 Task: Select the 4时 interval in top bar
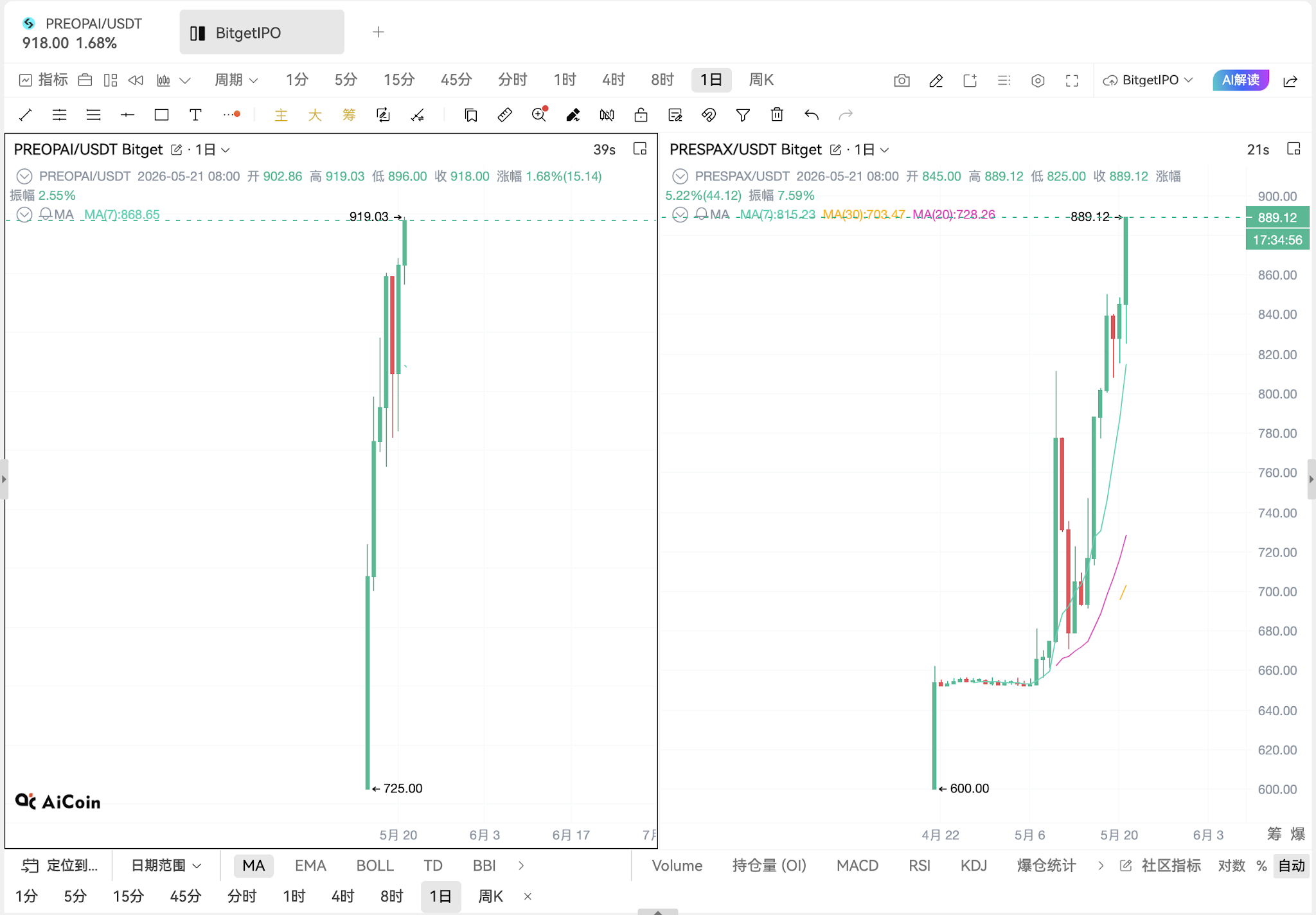(613, 80)
